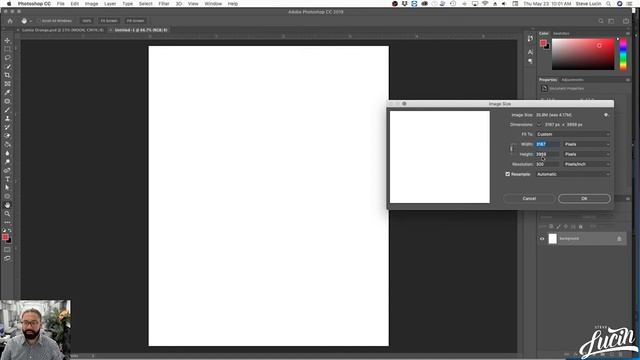Select the Eraser tool

pos(7,136)
